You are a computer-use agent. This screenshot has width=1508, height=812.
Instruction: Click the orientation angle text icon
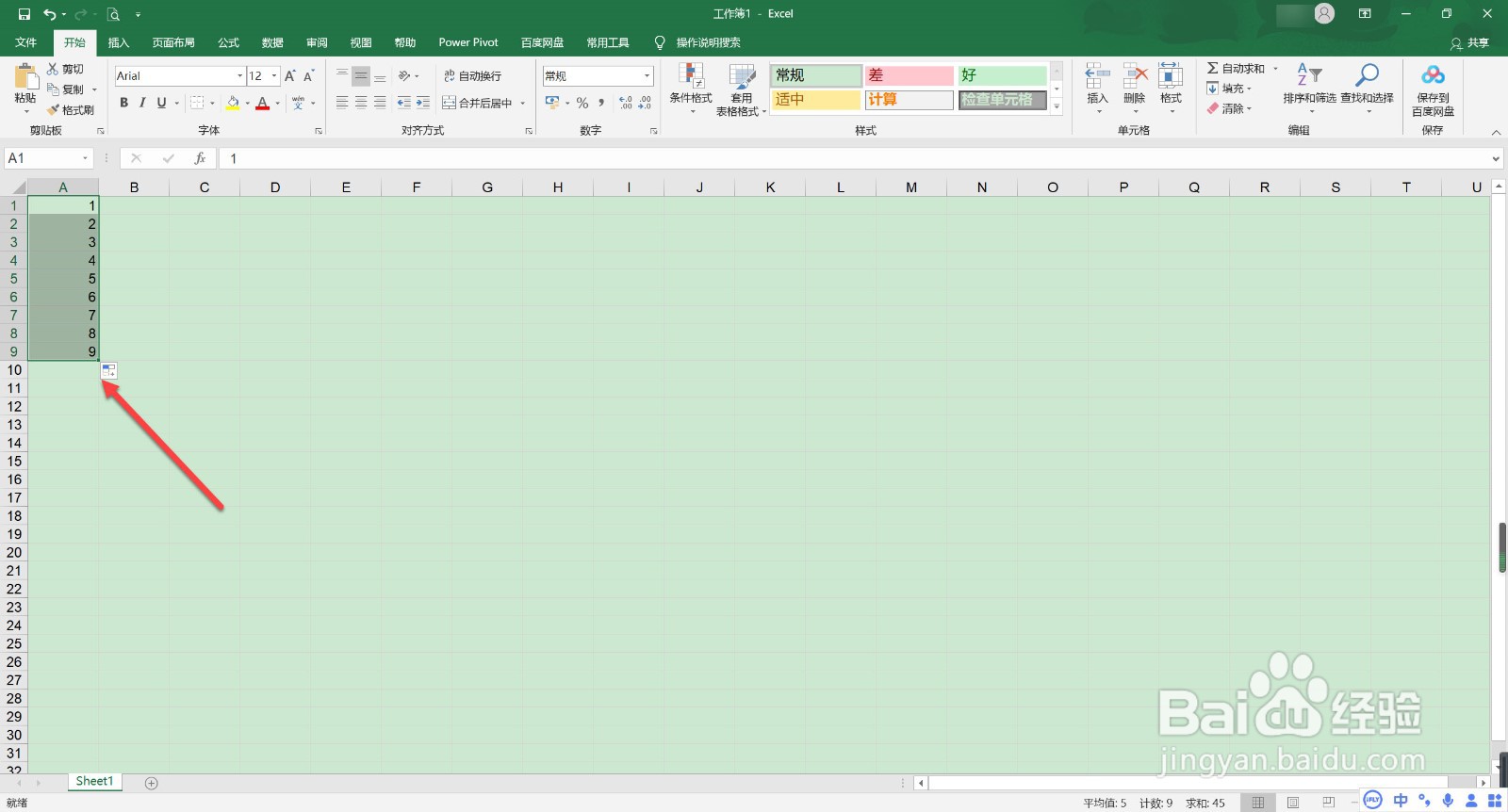pyautogui.click(x=404, y=75)
